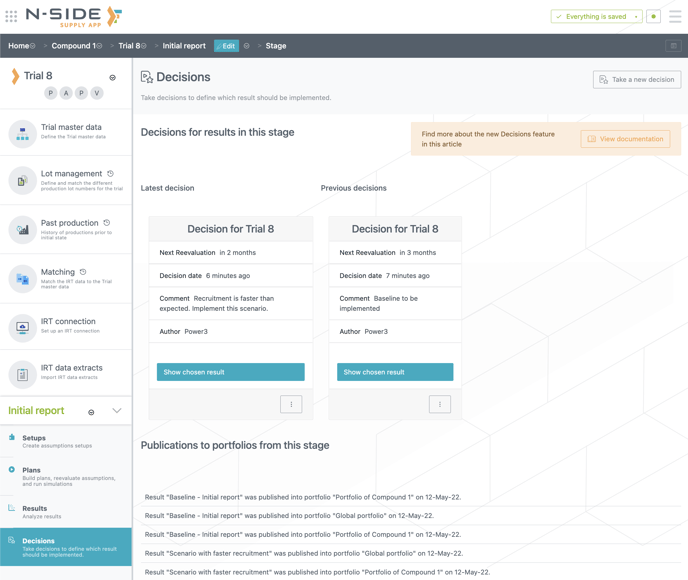Click the IRT connection monitor icon
Screen dimensions: 688x580
tap(22, 327)
